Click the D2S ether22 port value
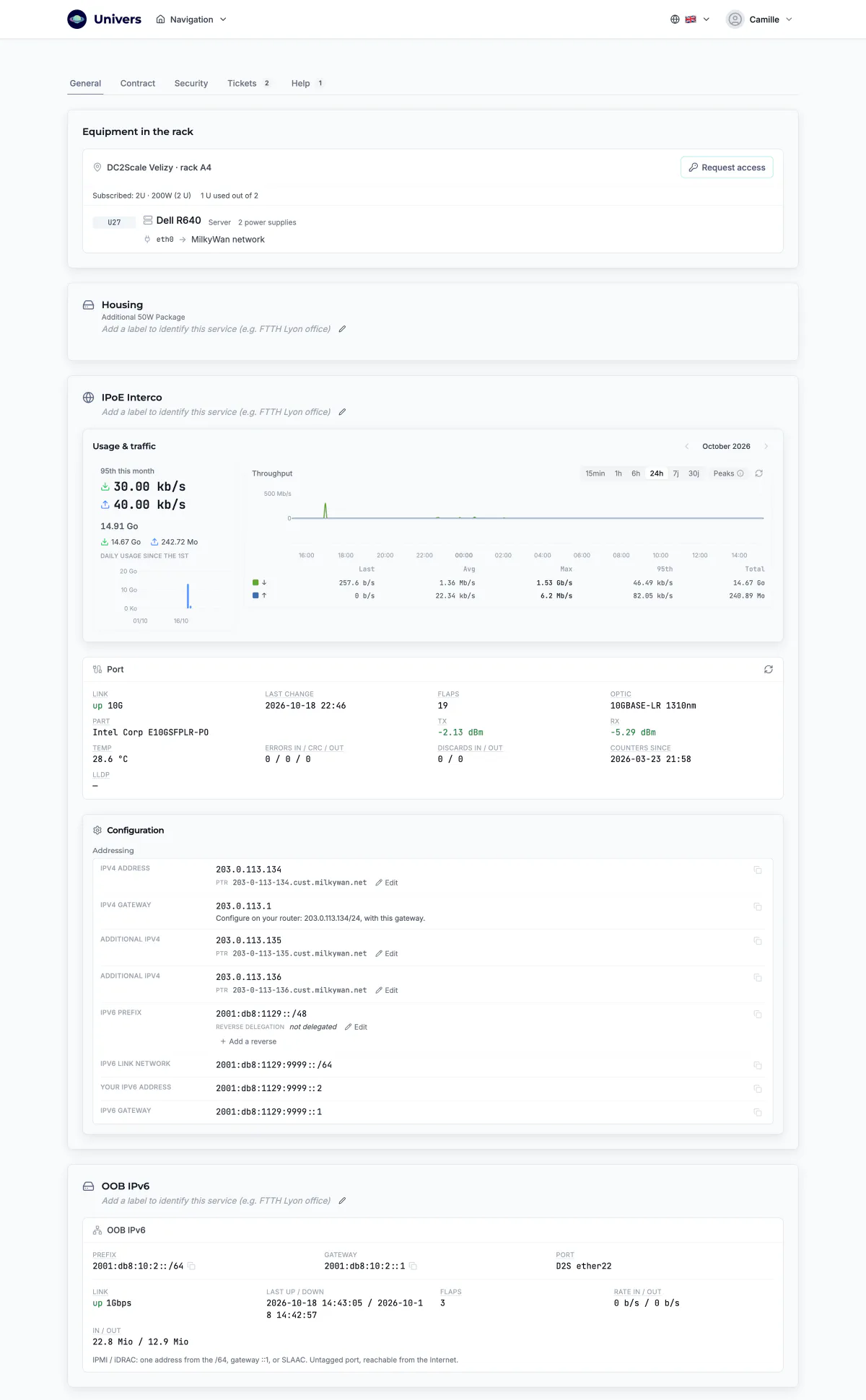 (x=584, y=1266)
